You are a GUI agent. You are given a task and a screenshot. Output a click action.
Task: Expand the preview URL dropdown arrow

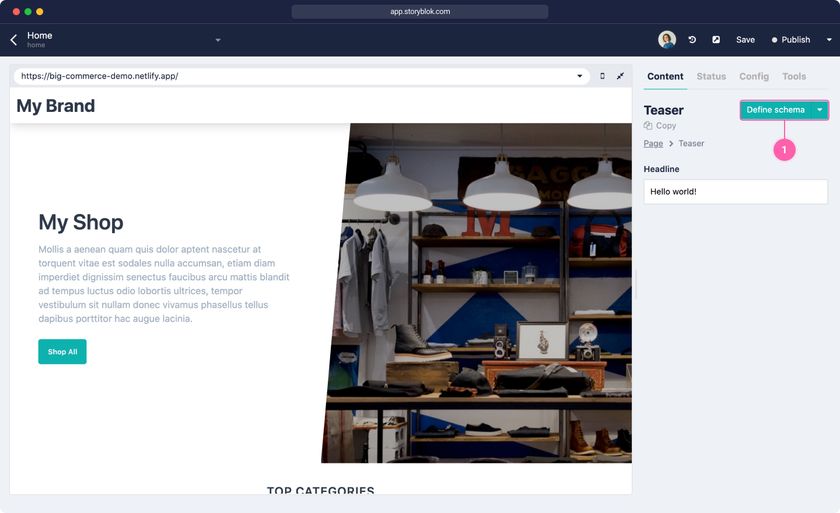pyautogui.click(x=580, y=76)
